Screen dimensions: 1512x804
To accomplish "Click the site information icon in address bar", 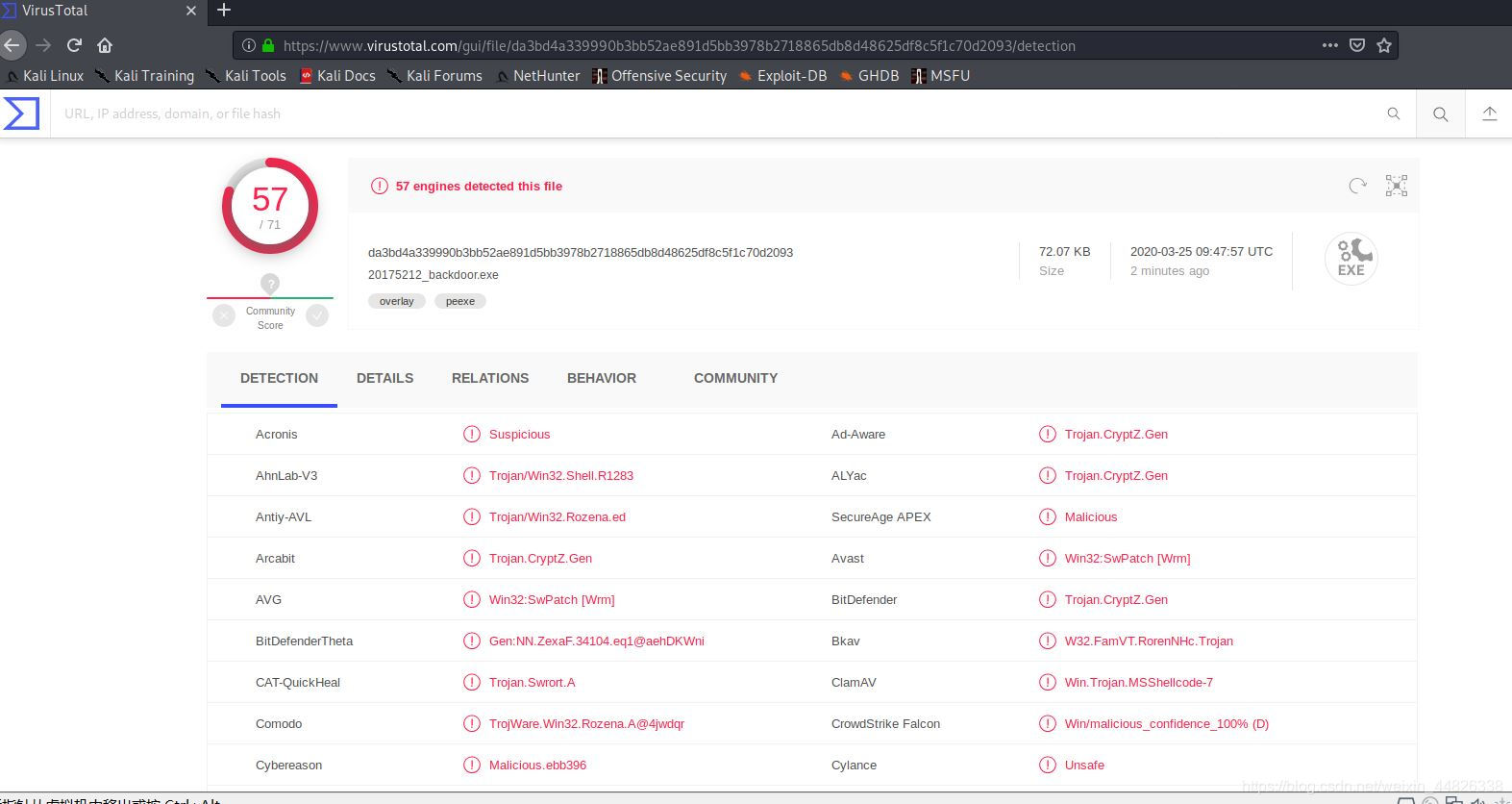I will (248, 45).
